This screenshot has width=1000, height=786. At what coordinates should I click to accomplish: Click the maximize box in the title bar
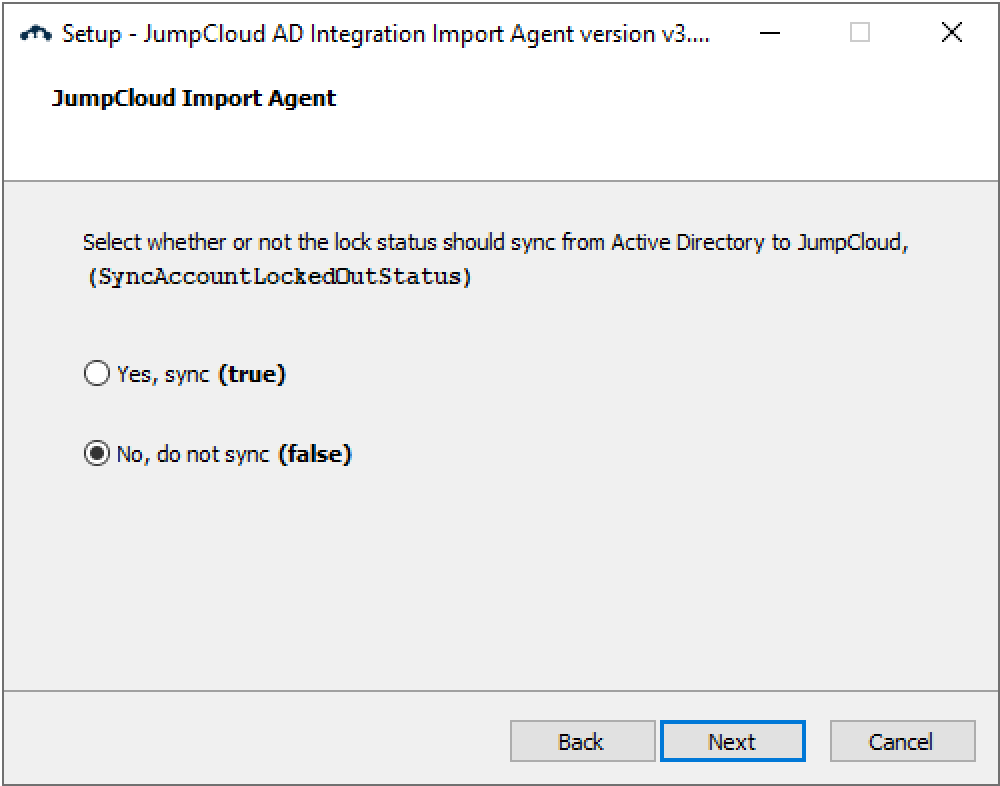860,33
